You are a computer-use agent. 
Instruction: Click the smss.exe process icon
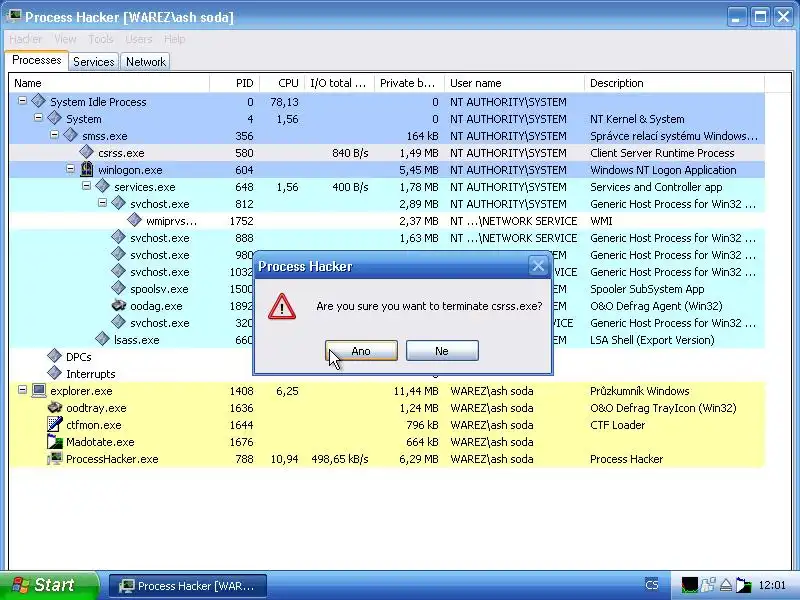[70, 135]
